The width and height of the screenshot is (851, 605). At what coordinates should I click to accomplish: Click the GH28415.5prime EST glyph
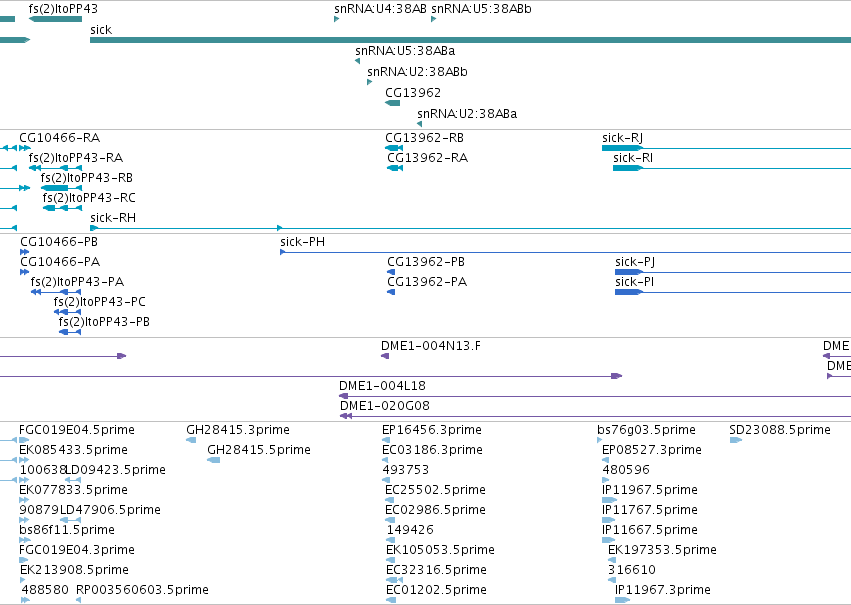pos(214,460)
